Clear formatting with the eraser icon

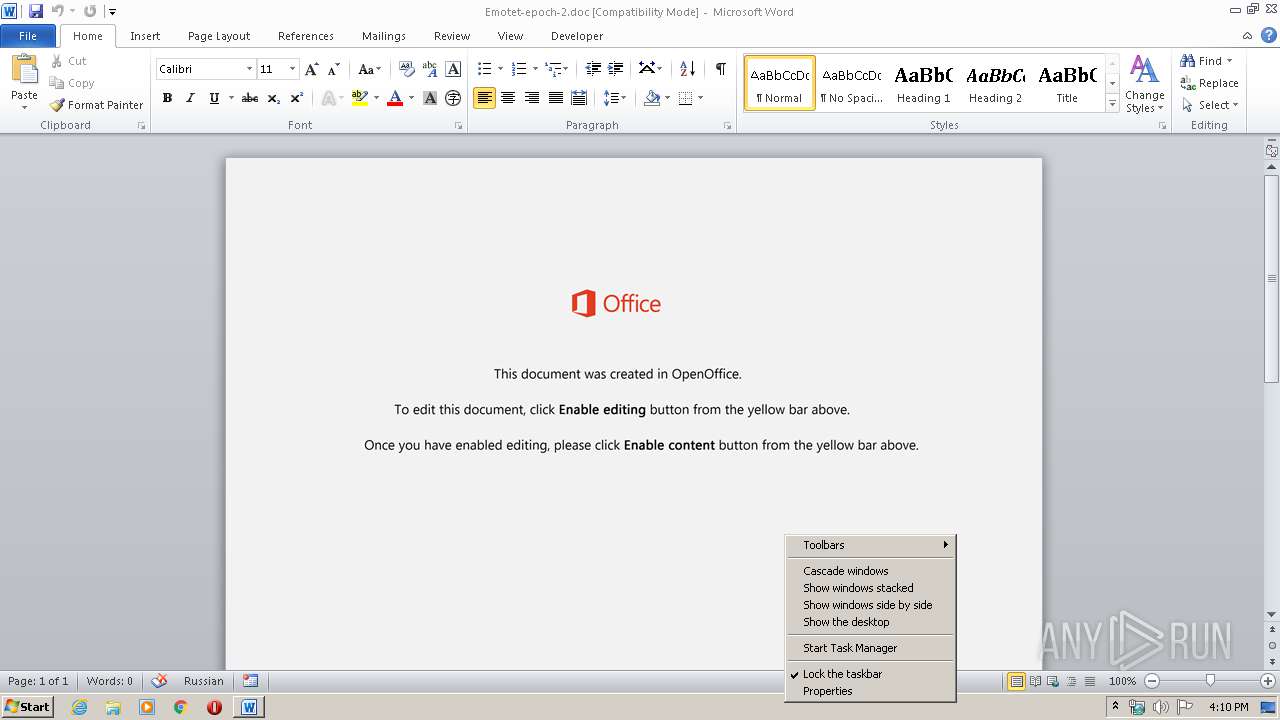406,69
